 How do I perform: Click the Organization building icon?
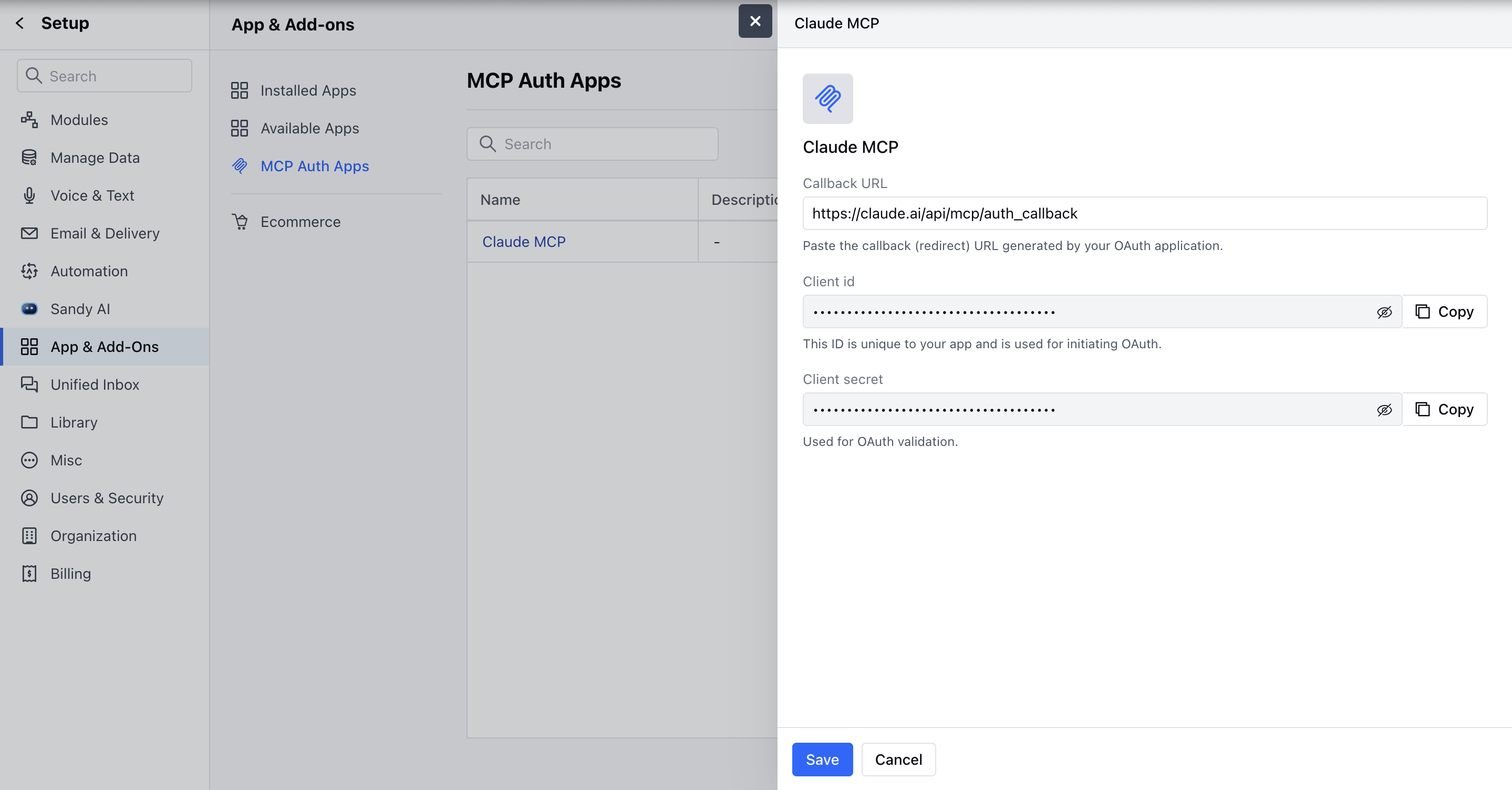point(29,536)
